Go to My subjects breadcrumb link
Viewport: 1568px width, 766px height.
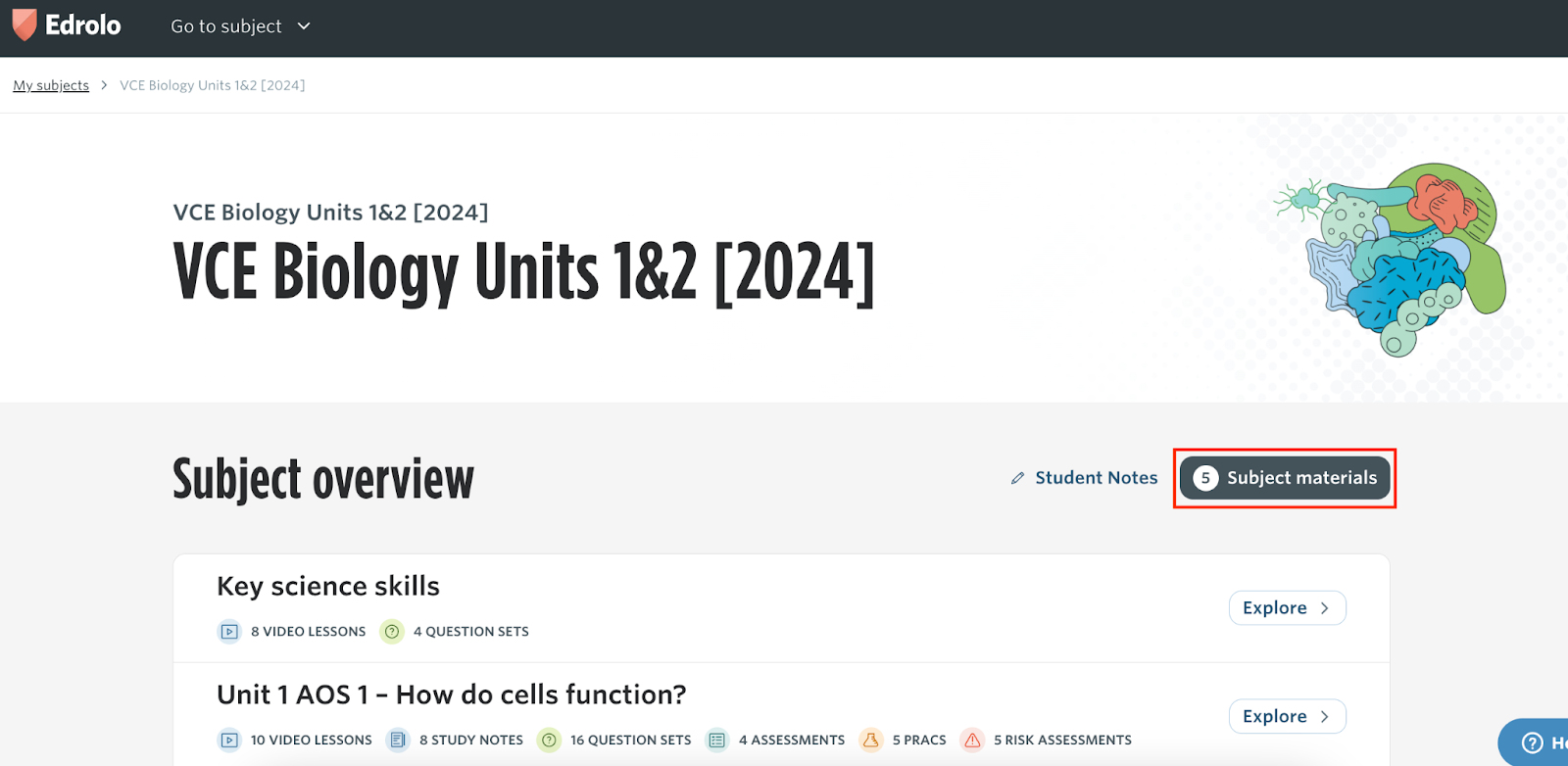(51, 85)
